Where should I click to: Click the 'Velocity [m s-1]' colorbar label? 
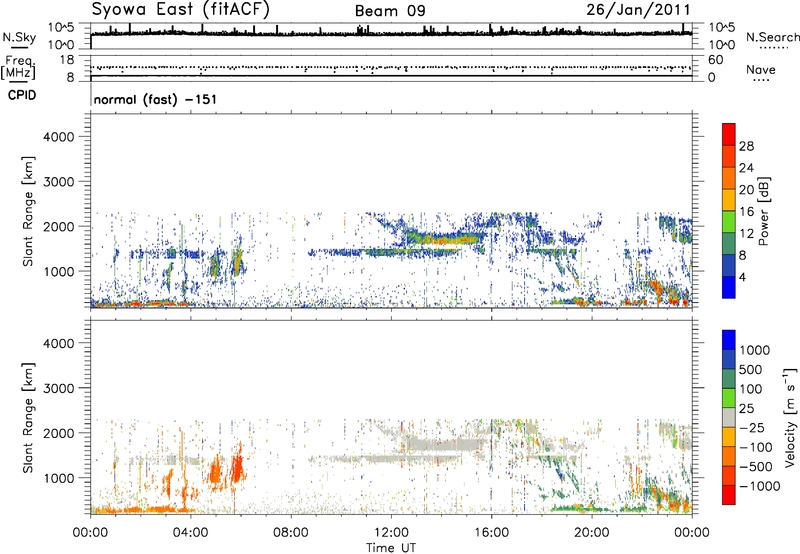[790, 417]
